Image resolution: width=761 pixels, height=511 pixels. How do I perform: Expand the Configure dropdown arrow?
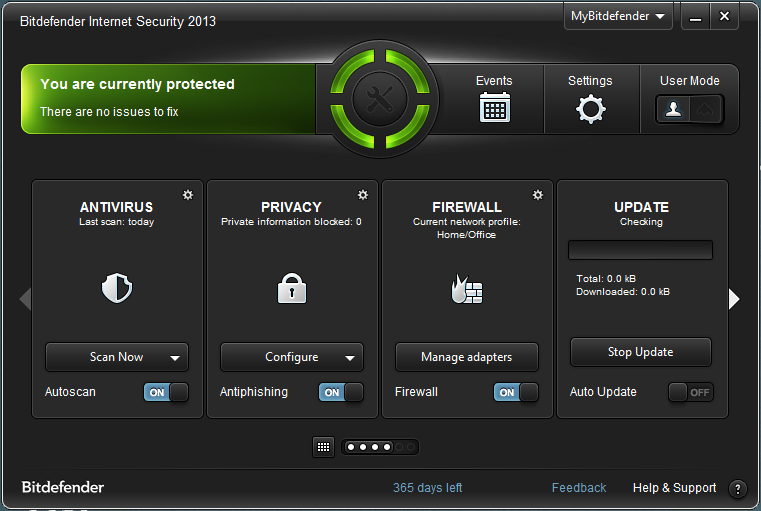pos(350,357)
